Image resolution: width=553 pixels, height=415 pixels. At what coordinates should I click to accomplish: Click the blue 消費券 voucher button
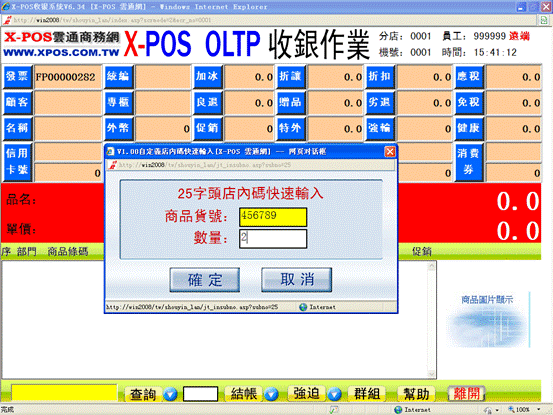469,162
